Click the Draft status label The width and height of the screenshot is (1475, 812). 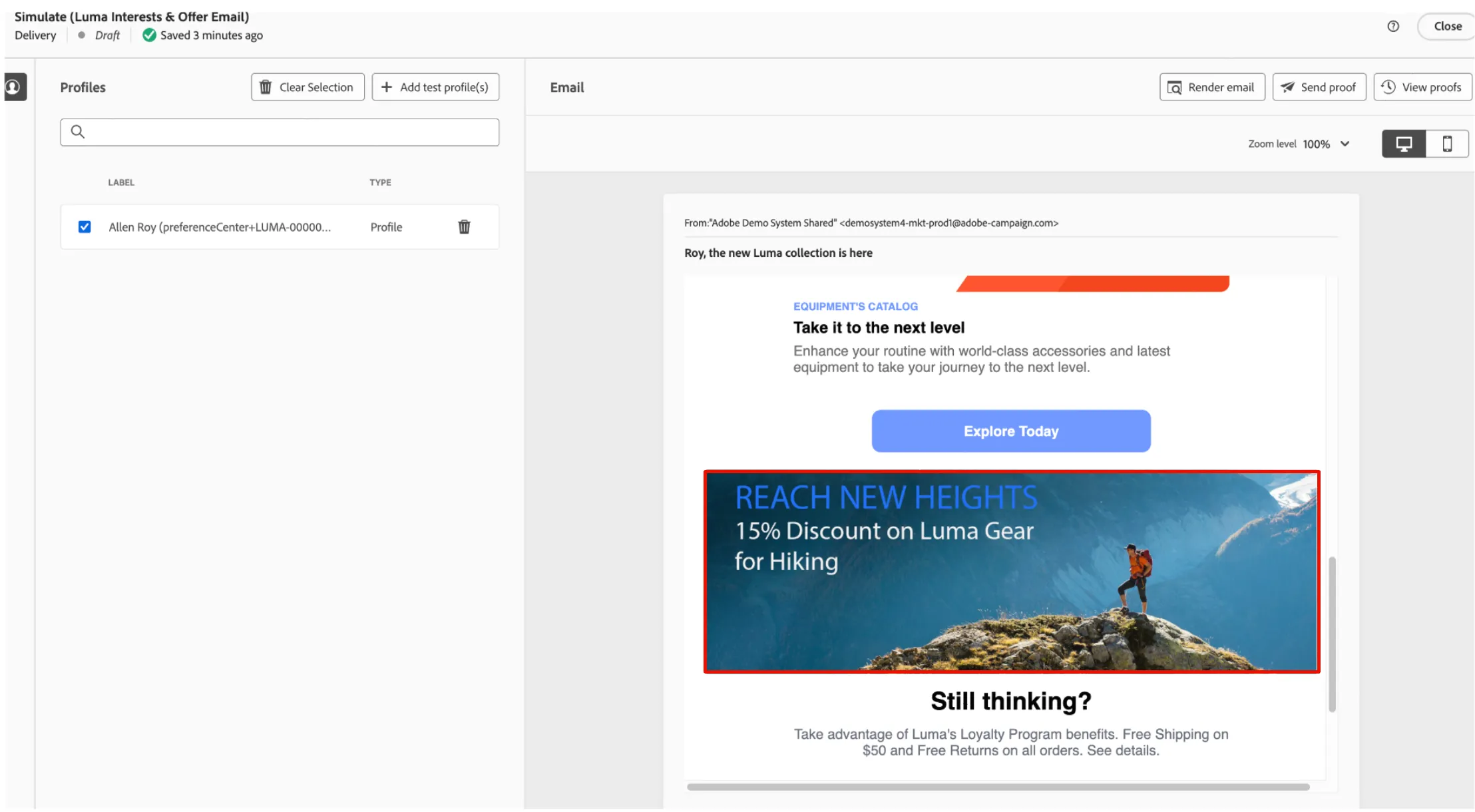[x=107, y=35]
